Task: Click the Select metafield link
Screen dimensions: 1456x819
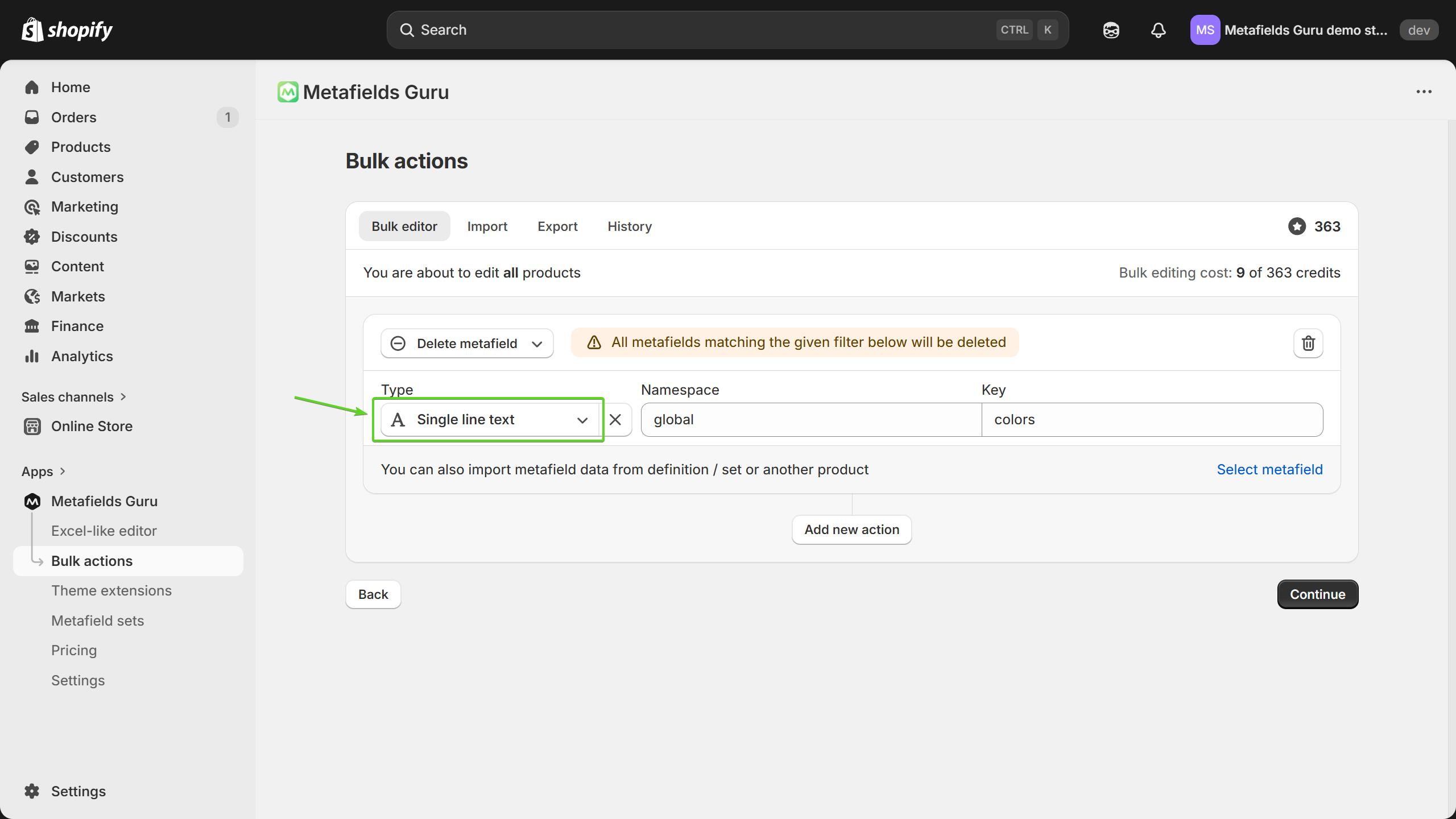Action: point(1269,469)
